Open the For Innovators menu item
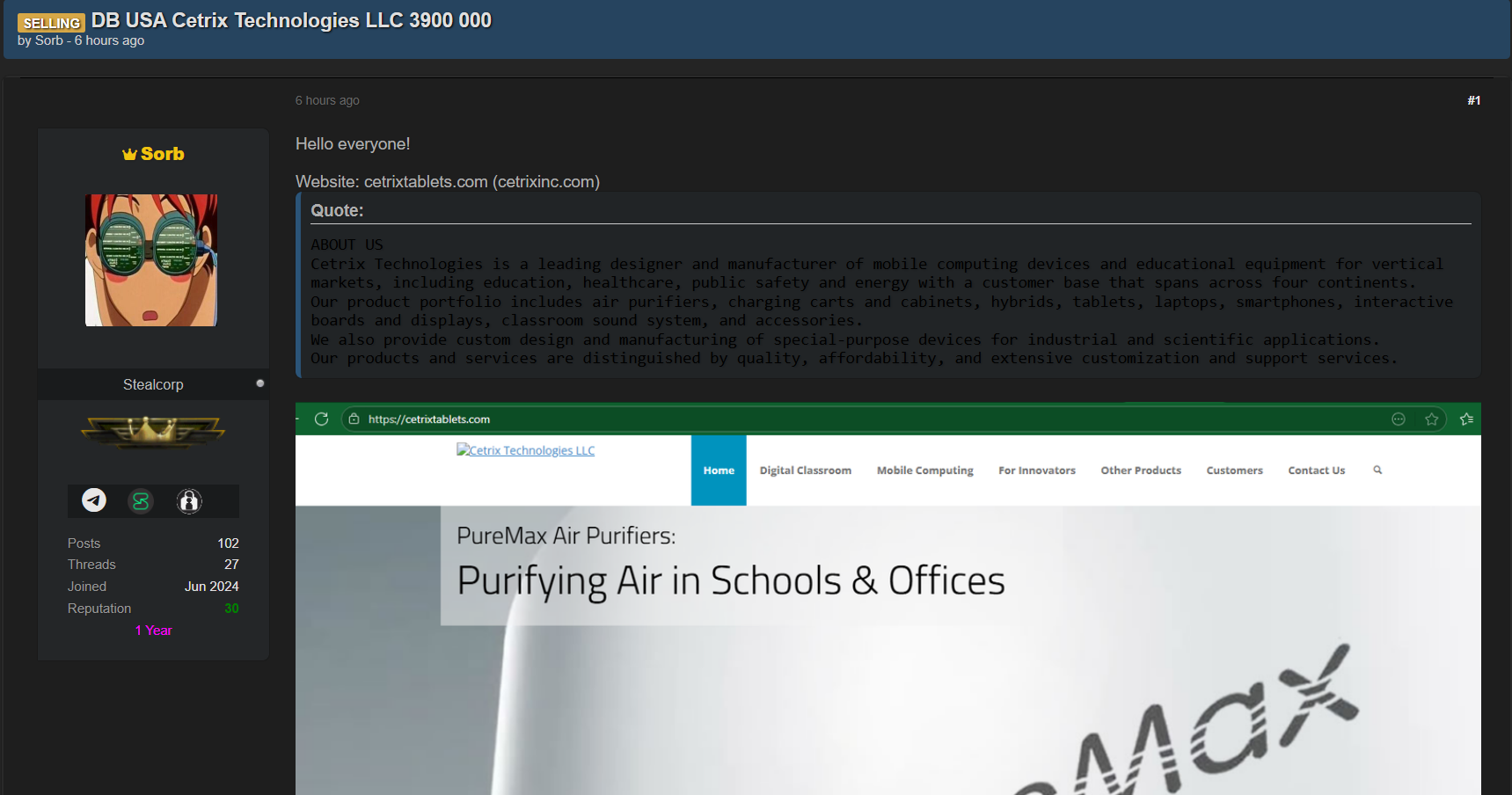This screenshot has width=1512, height=795. coord(1036,470)
